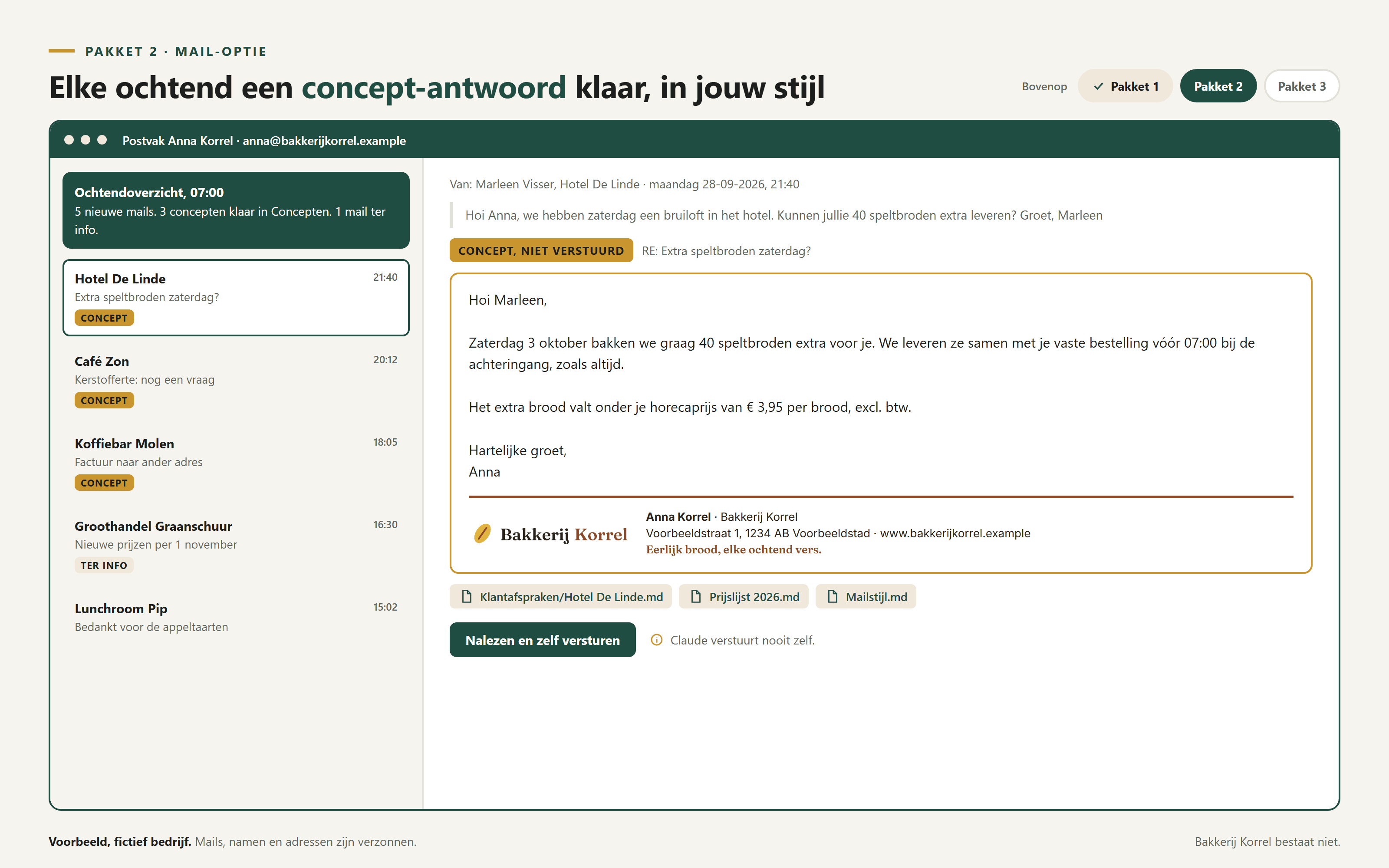
Task: Select the Pakket 2 tab
Action: tap(1218, 86)
